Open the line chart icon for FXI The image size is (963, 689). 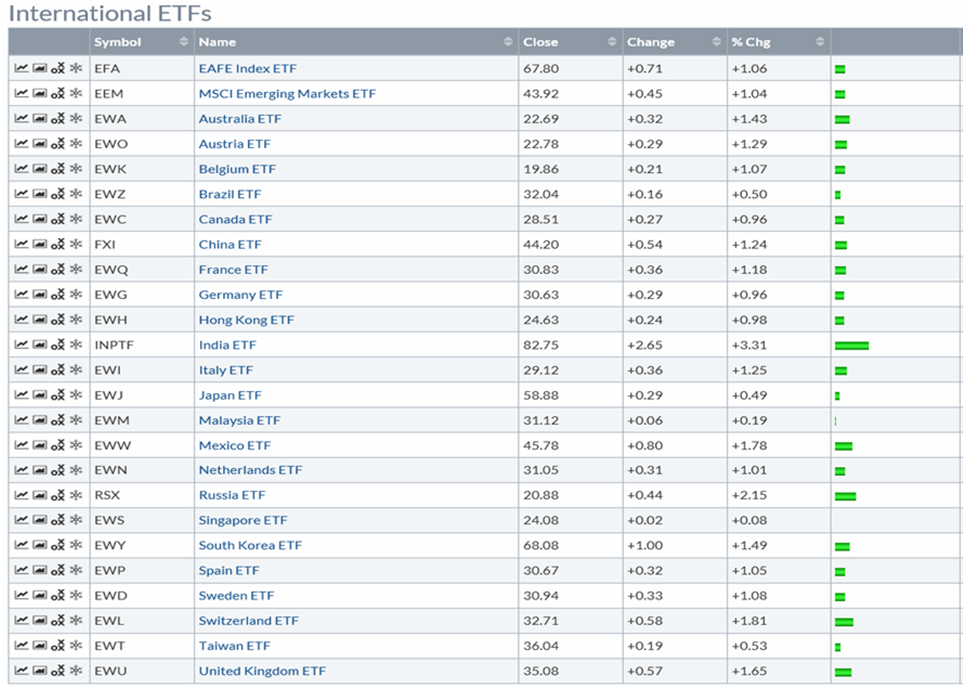[x=21, y=244]
